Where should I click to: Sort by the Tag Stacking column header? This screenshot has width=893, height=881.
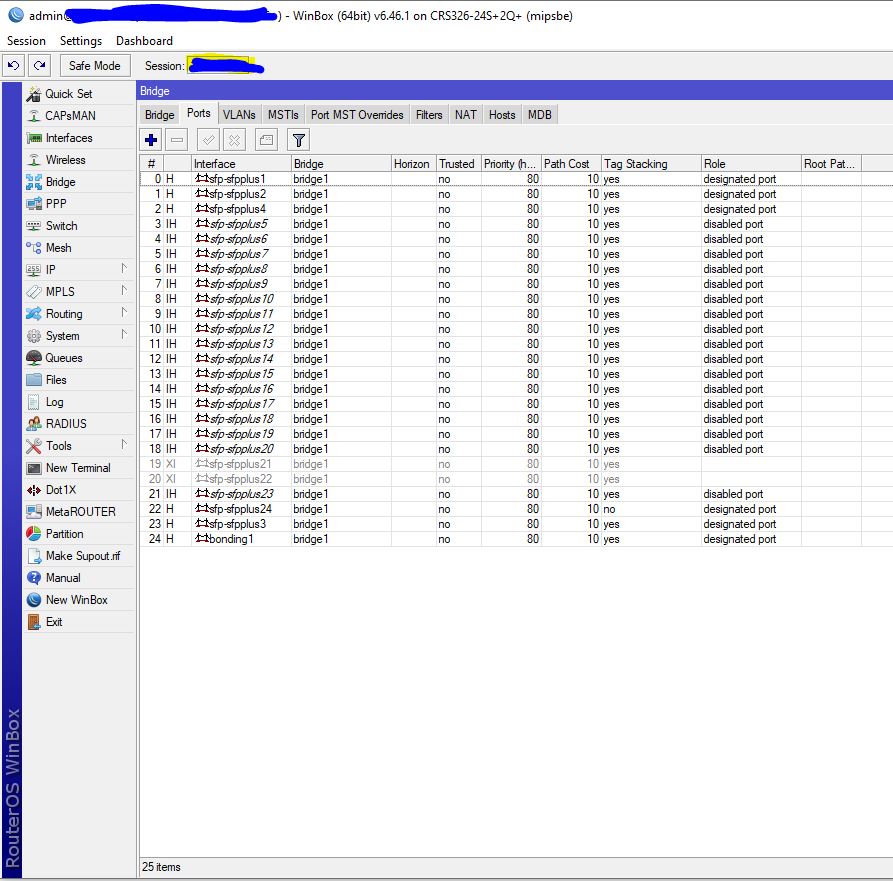652,164
